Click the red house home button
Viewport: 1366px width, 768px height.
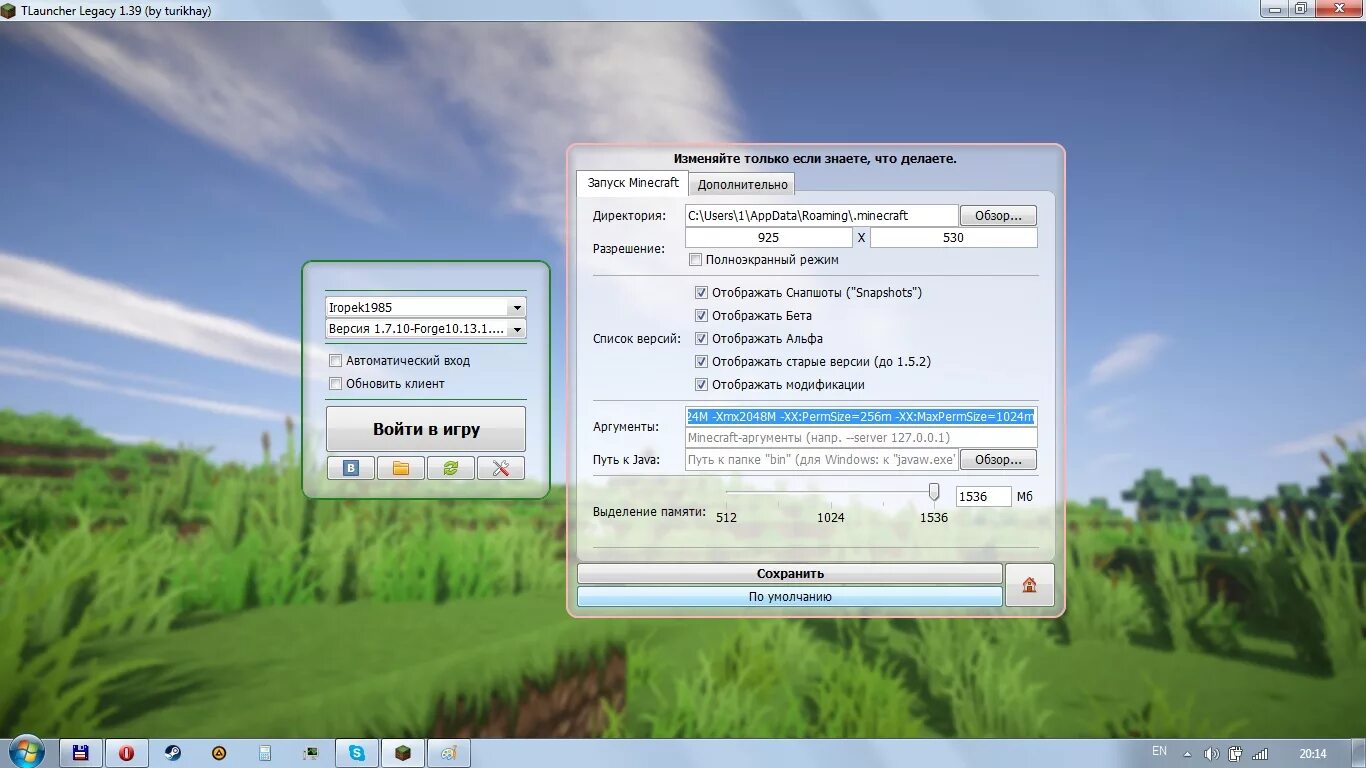1029,585
